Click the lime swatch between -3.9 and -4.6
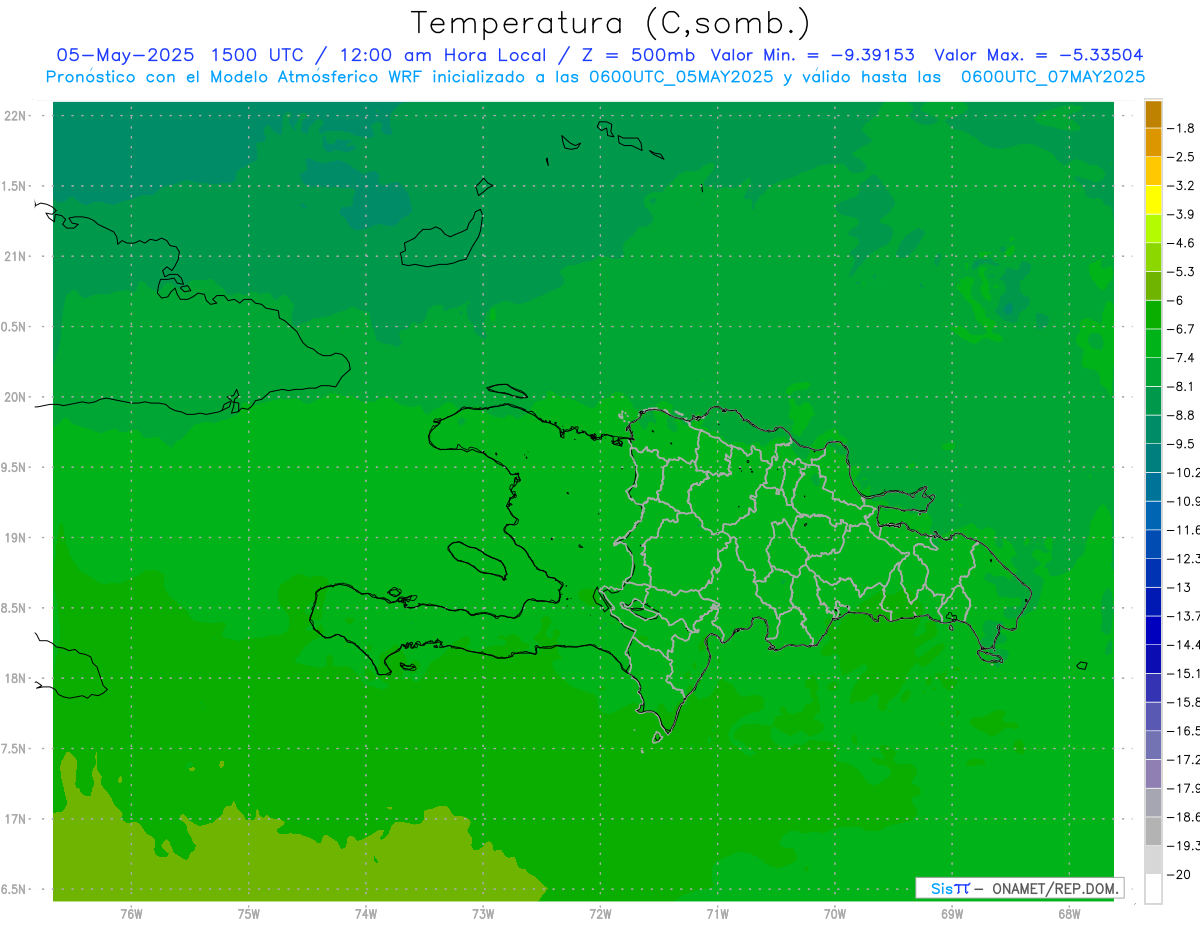The width and height of the screenshot is (1200, 927). click(x=1153, y=228)
